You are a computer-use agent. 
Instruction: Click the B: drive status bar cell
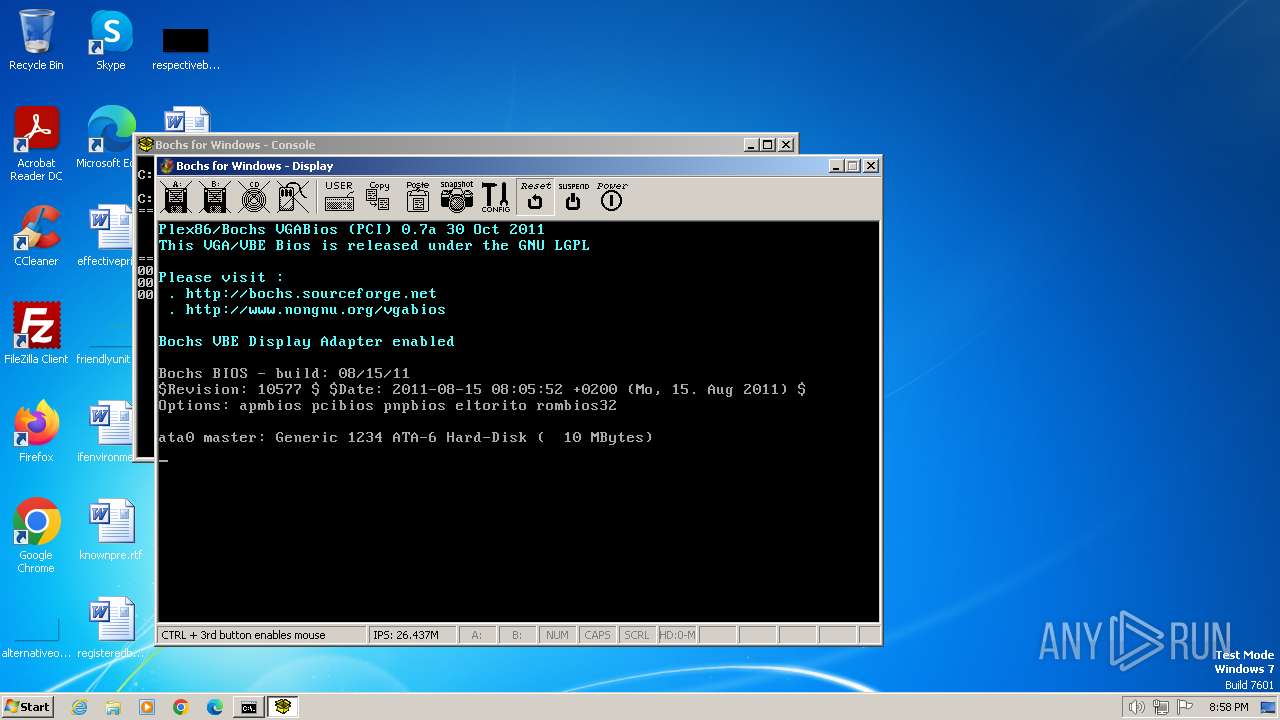(517, 635)
